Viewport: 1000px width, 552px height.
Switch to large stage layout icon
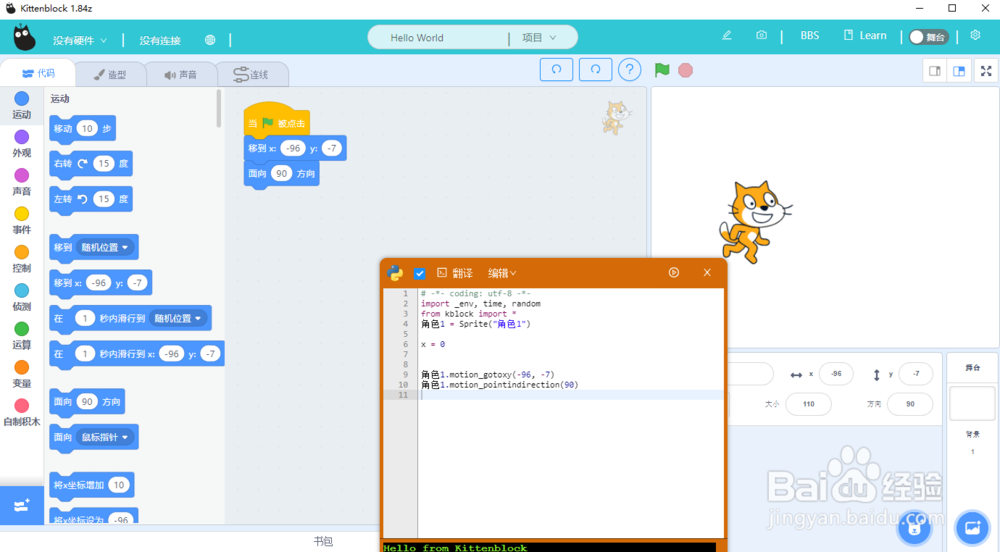click(x=959, y=71)
